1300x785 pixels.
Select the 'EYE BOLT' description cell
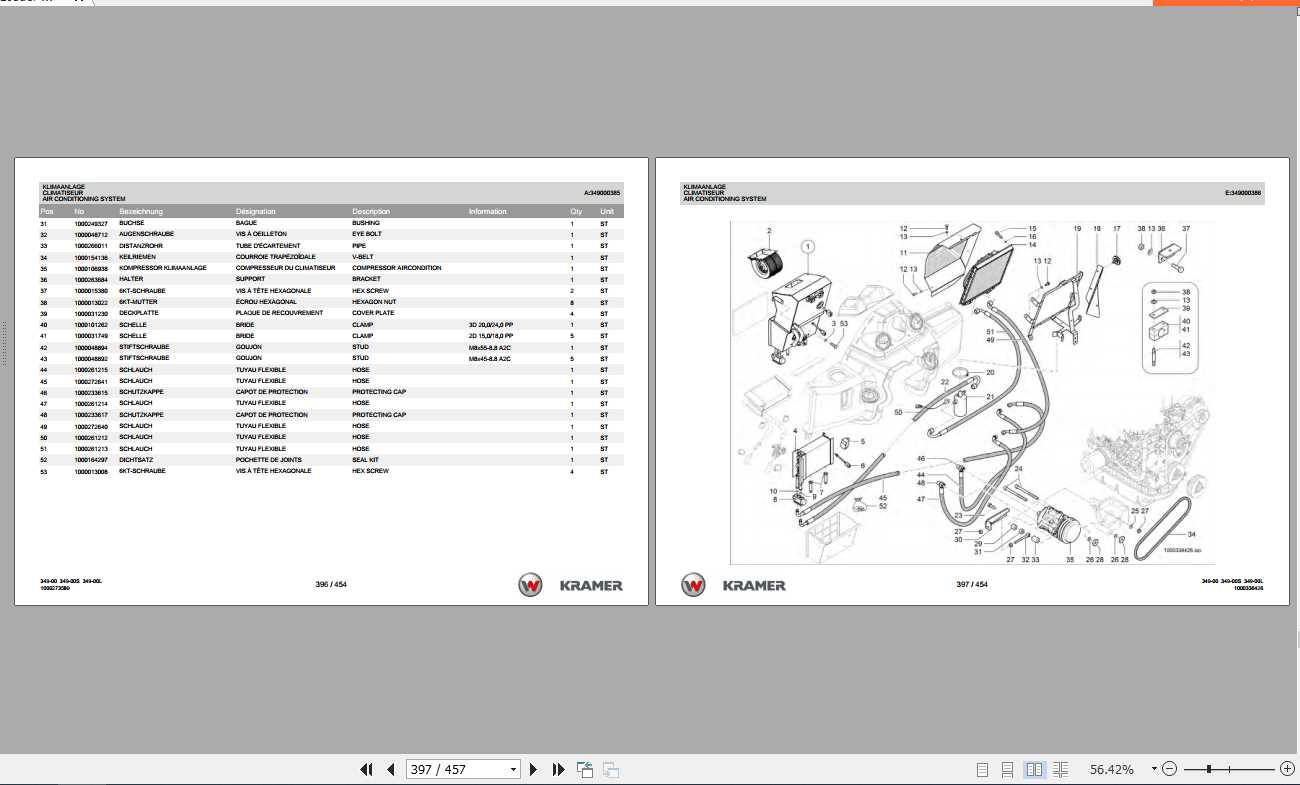click(366, 234)
